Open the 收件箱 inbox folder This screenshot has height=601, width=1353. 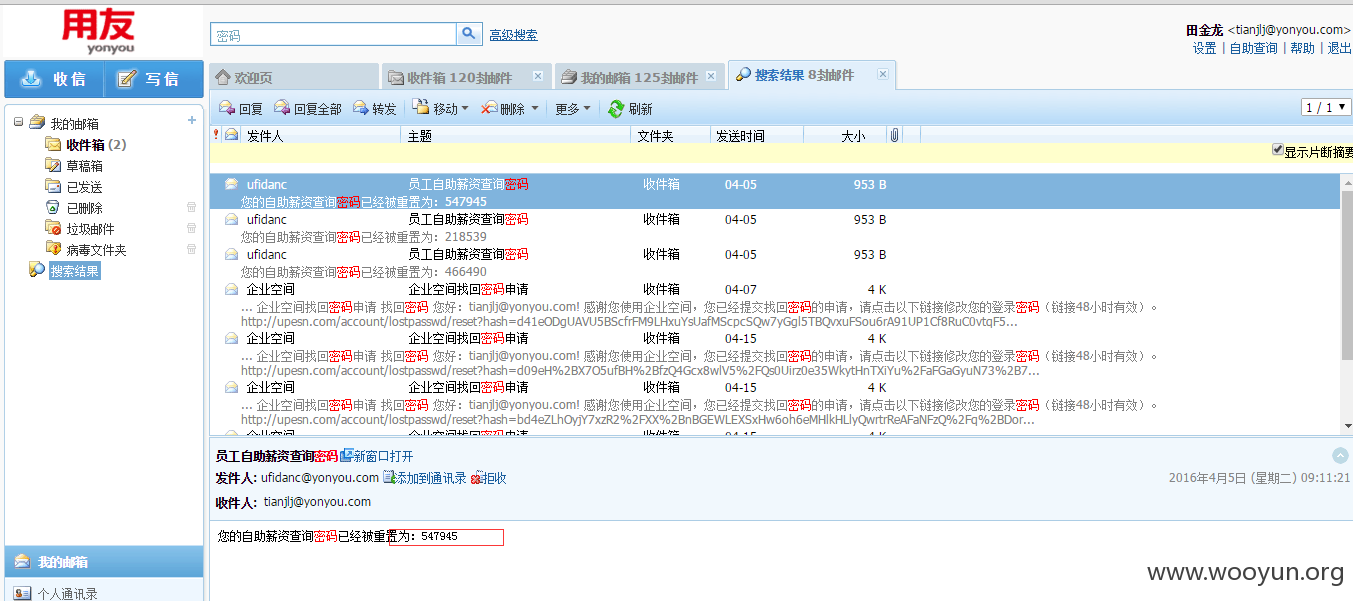86,145
